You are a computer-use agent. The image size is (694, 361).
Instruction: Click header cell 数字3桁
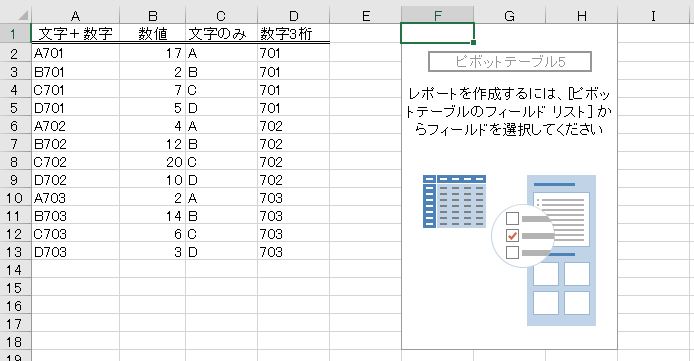coord(293,34)
